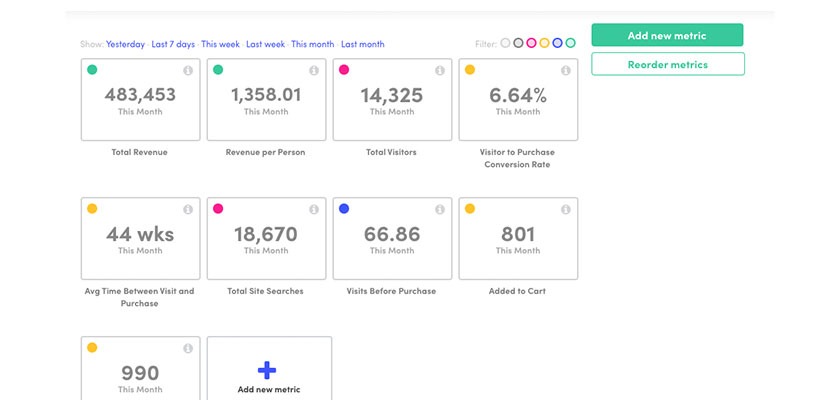
Task: Show This week data
Action: 219,45
